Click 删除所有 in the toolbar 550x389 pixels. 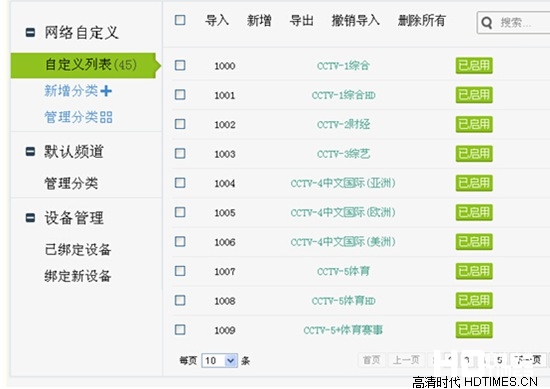pos(422,20)
